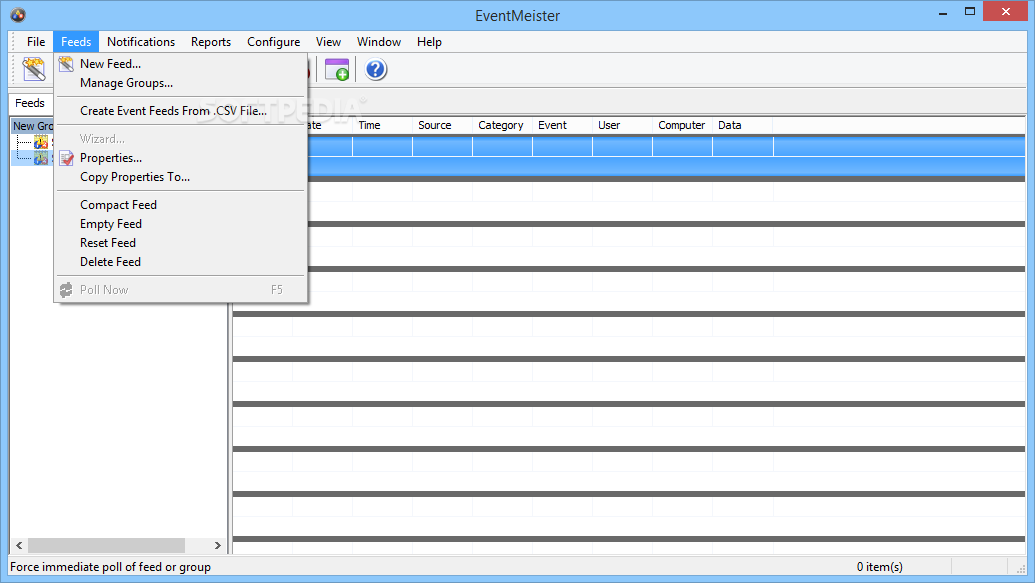Close the open Feeds menu
The width and height of the screenshot is (1035, 583).
click(76, 42)
